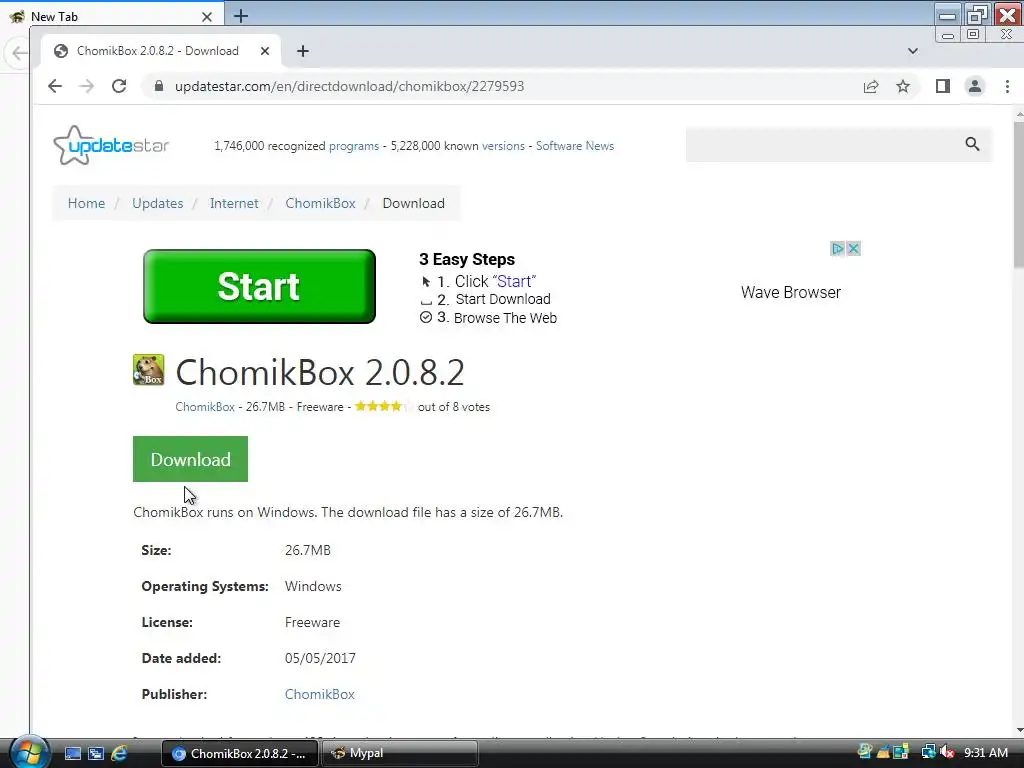Viewport: 1024px width, 768px height.
Task: Click the large green Start button
Action: 259,286
